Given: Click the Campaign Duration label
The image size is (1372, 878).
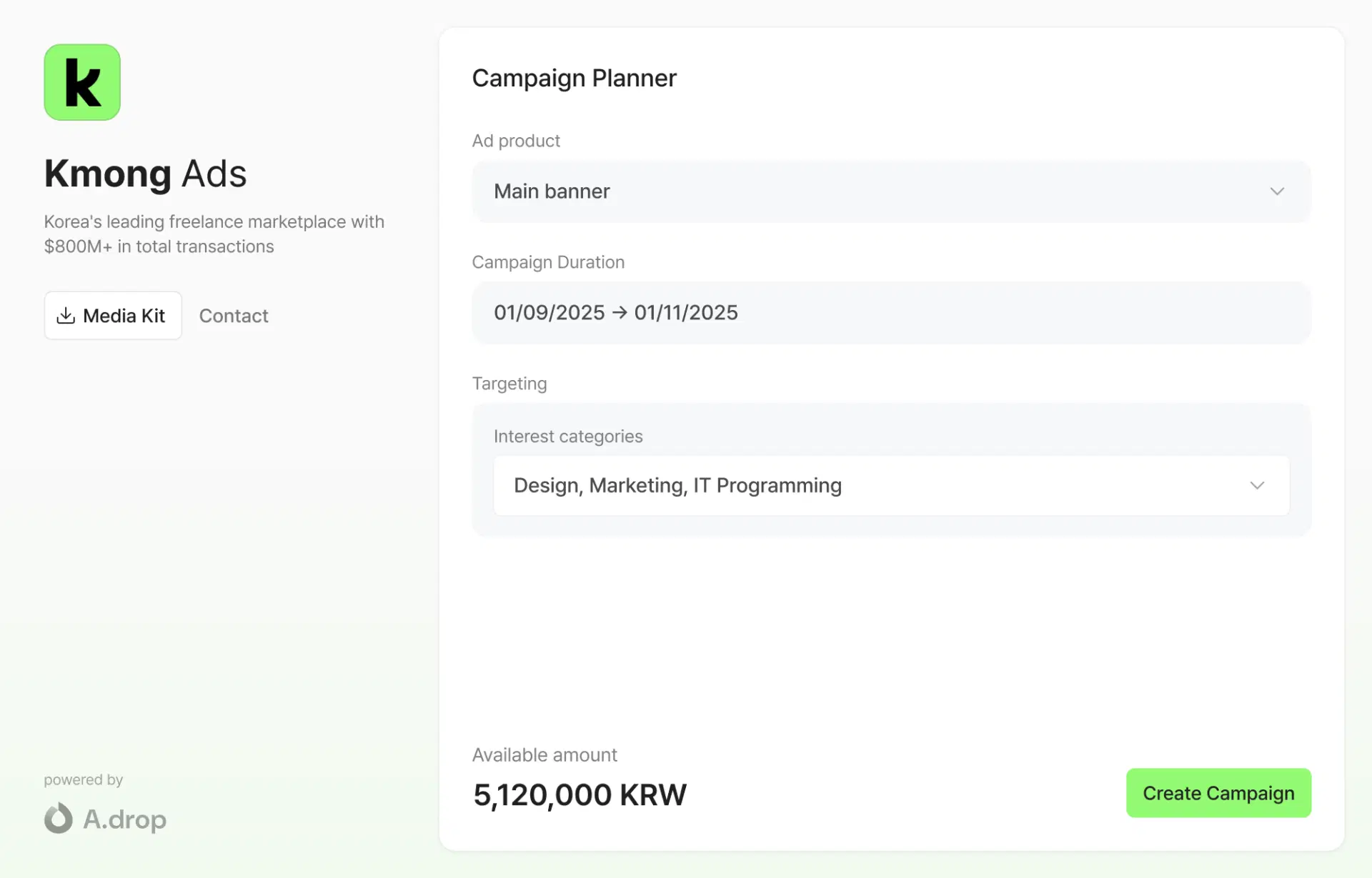Looking at the screenshot, I should [548, 262].
